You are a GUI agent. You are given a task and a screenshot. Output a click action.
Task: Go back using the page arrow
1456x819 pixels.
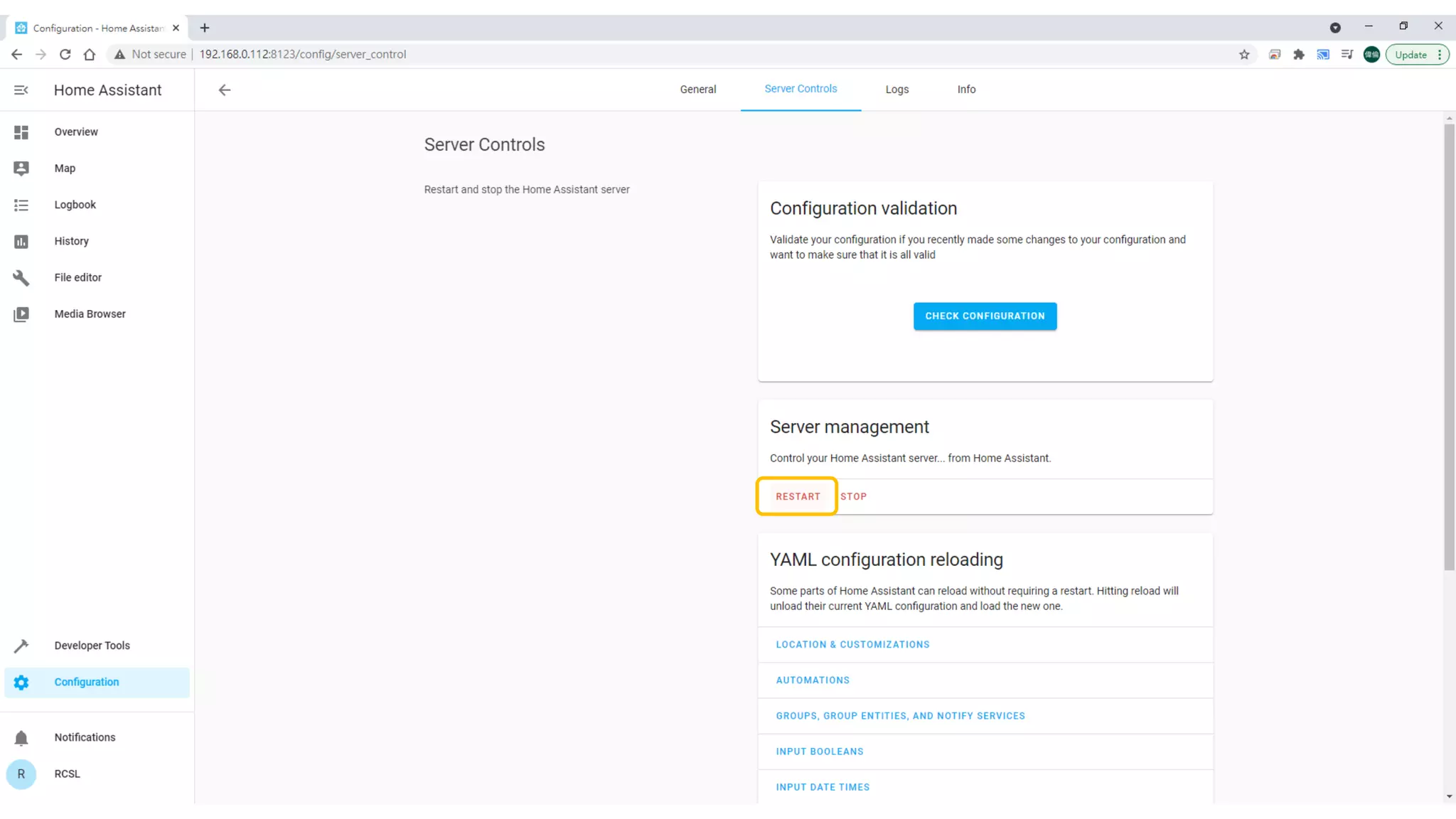pyautogui.click(x=225, y=90)
